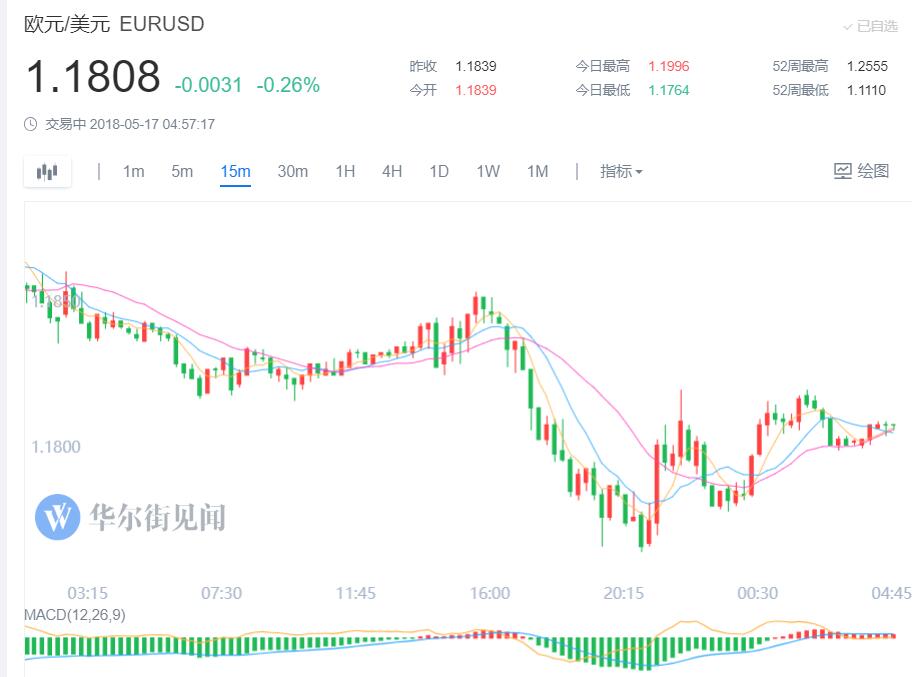The height and width of the screenshot is (677, 921).
Task: Click the clock icon beside 交易中
Action: click(x=31, y=125)
